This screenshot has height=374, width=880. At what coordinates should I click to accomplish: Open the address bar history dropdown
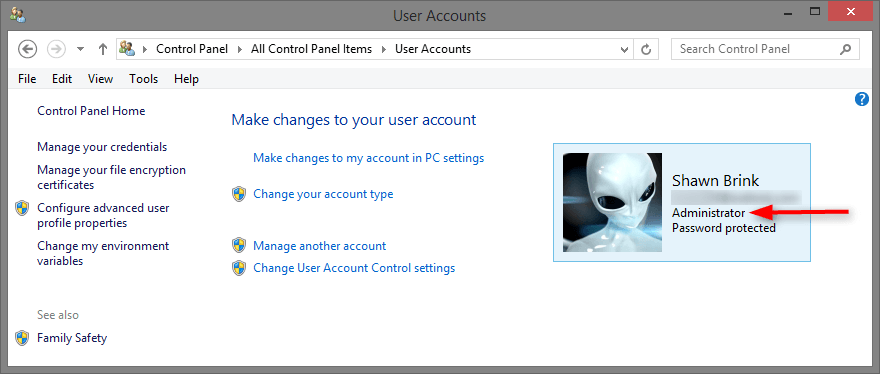point(625,49)
